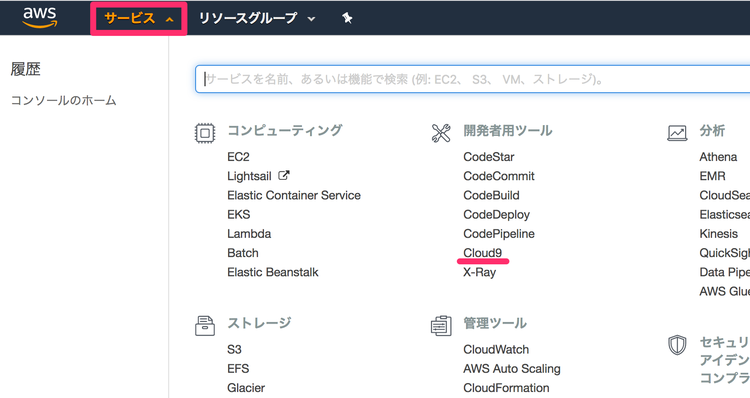This screenshot has width=750, height=398.
Task: Click the Storage category box icon
Action: tap(205, 326)
